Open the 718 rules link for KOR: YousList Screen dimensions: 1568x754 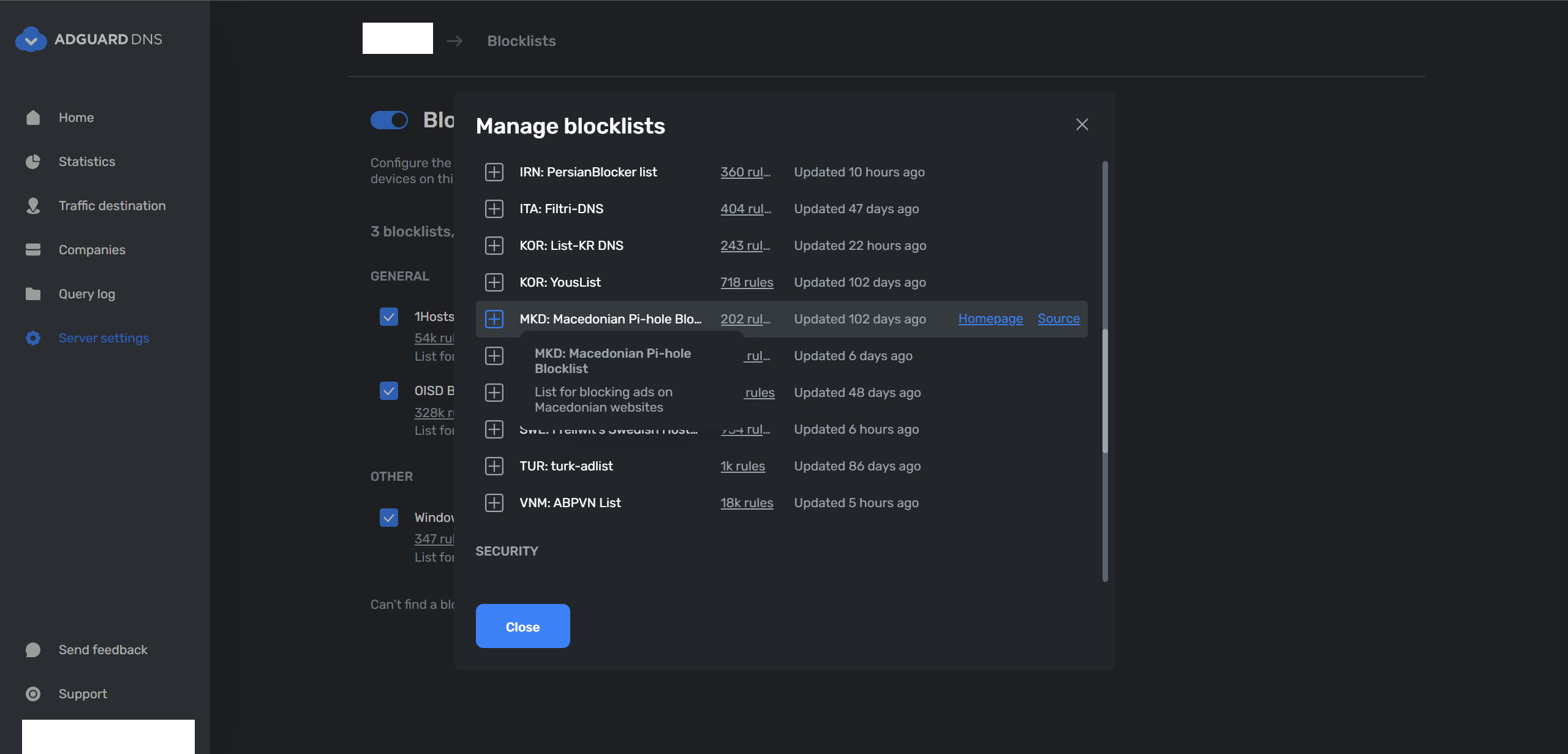[747, 282]
